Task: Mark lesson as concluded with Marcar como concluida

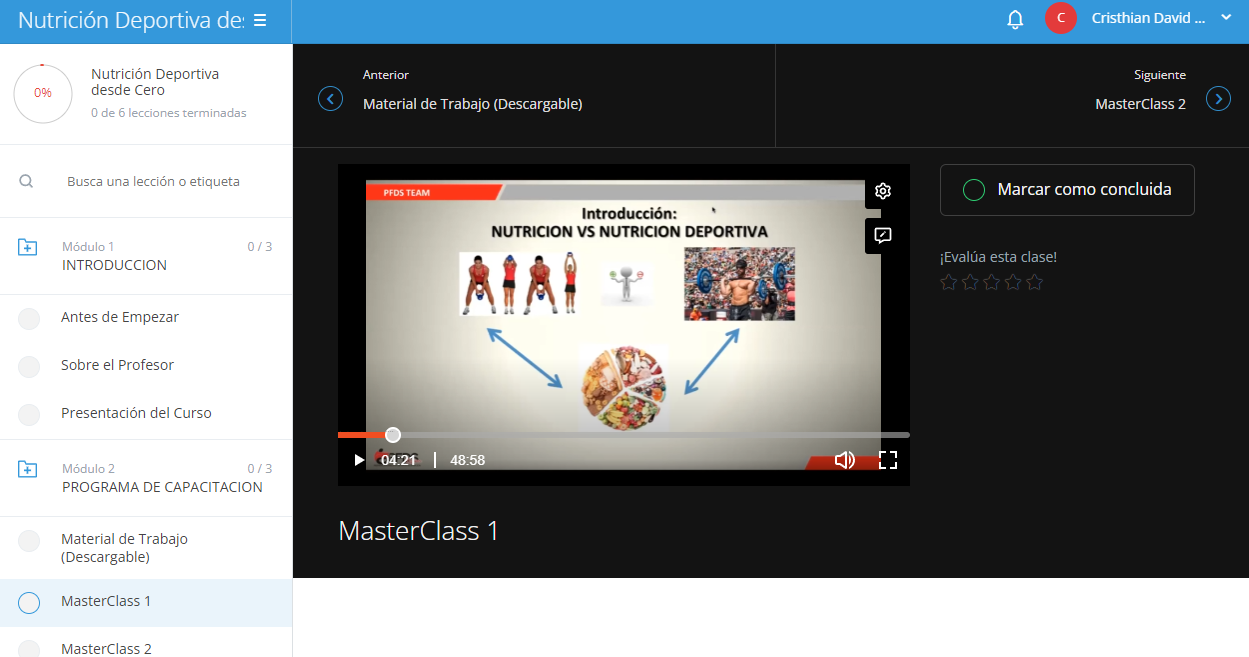Action: (x=1067, y=190)
